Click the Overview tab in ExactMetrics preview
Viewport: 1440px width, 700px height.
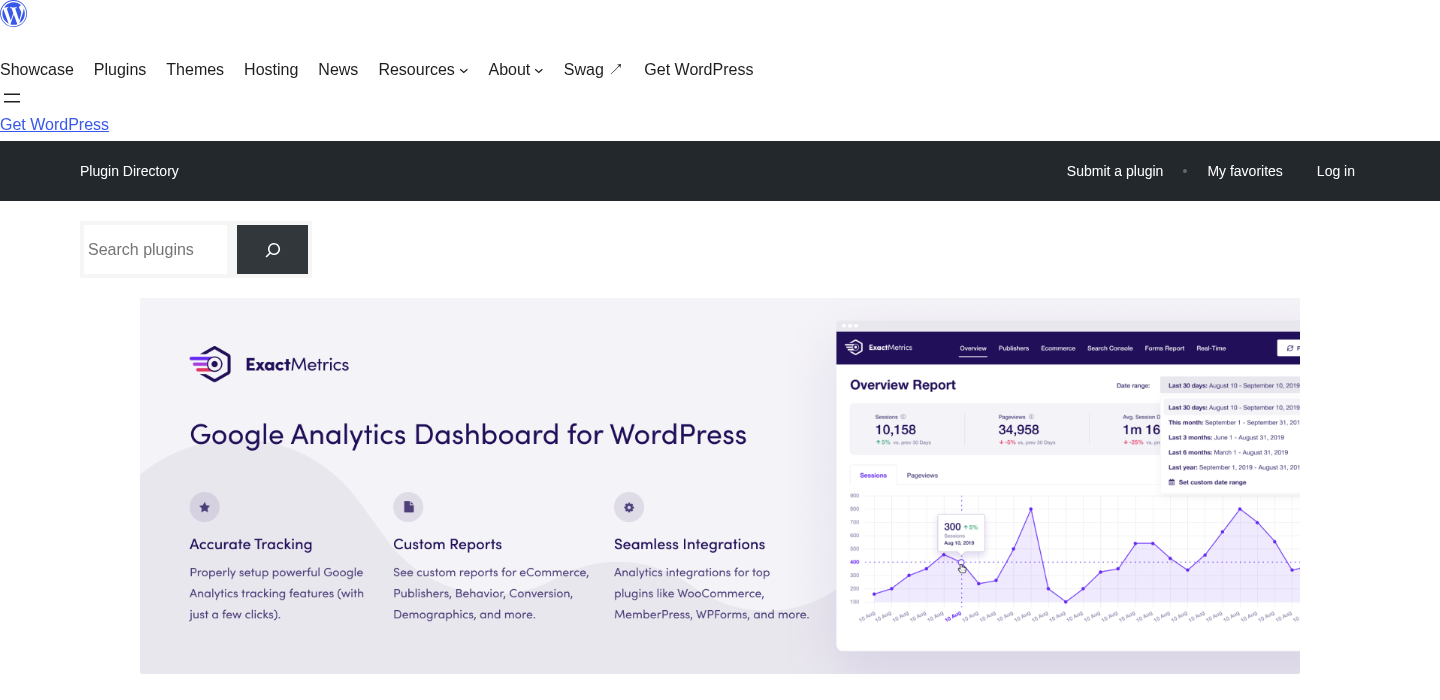point(973,348)
